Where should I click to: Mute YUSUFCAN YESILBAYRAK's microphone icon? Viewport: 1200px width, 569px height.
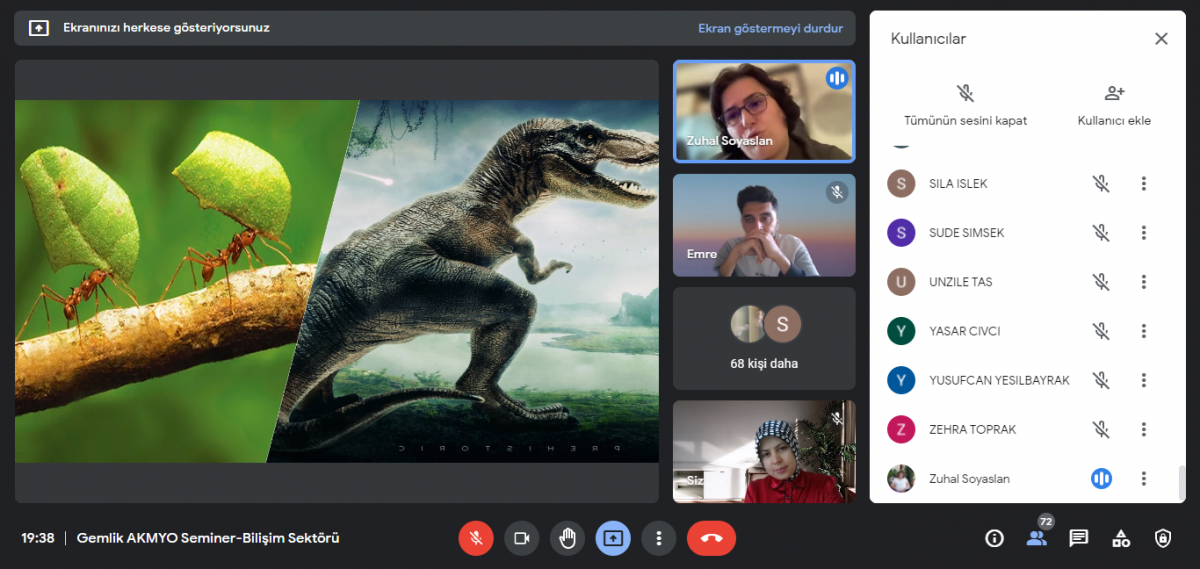point(1101,380)
